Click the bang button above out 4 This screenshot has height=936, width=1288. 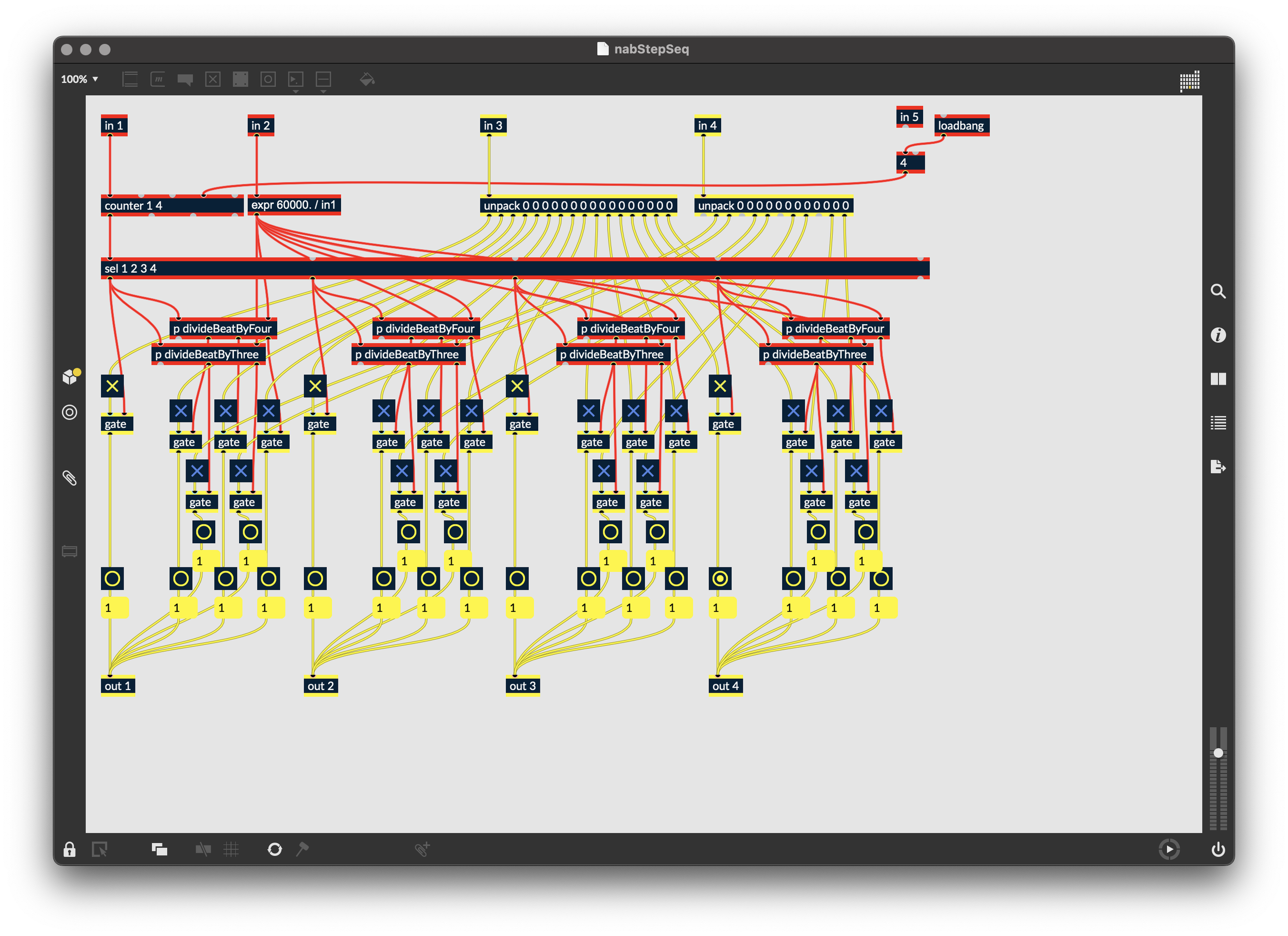[x=720, y=578]
